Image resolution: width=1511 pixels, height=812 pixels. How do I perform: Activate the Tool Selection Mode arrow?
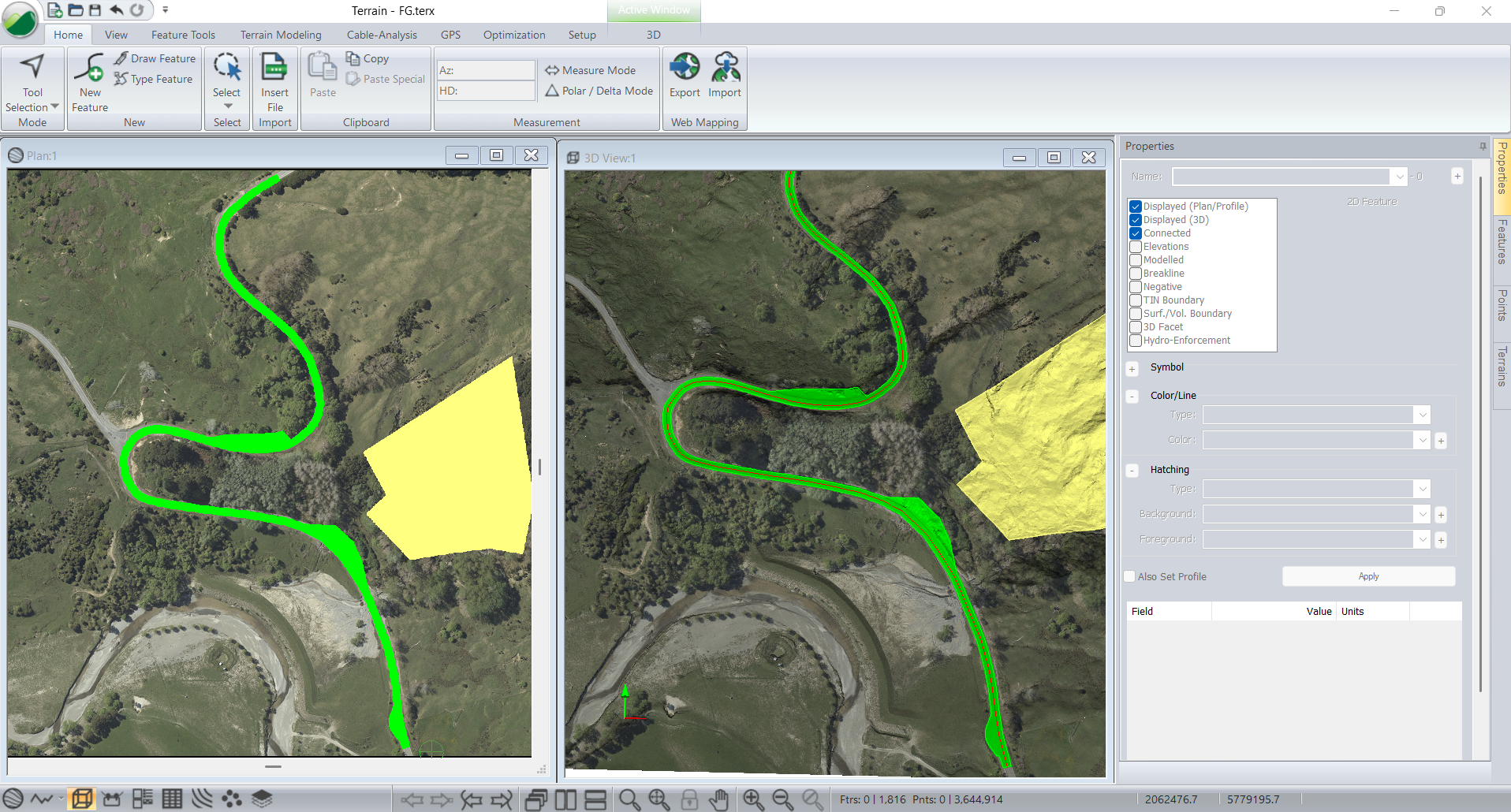(x=32, y=66)
